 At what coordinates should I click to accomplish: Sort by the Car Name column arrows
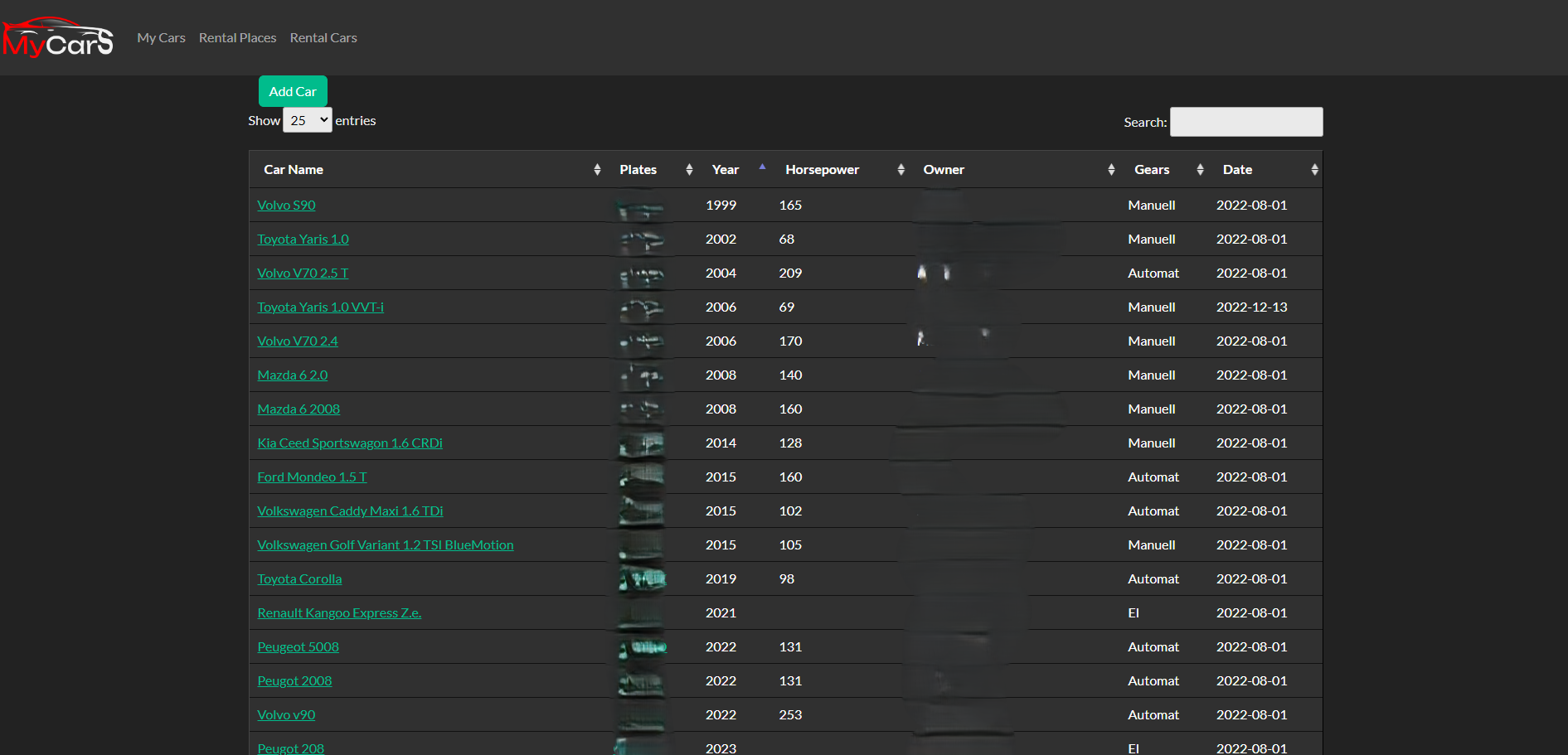597,170
